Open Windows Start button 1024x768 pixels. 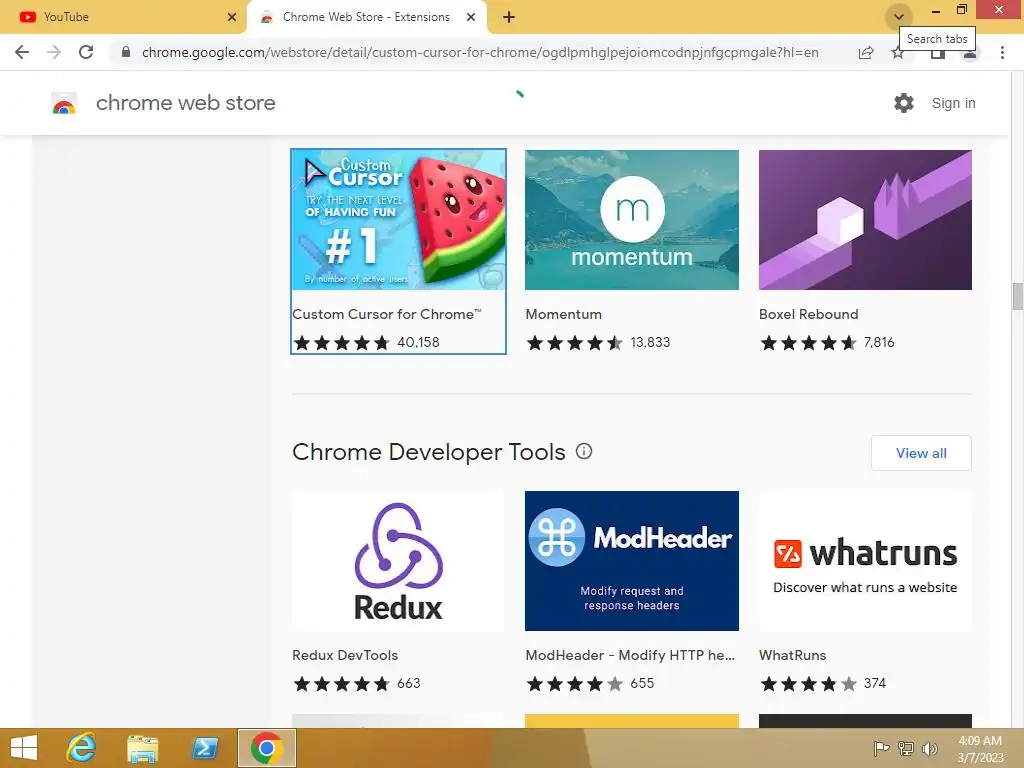(24, 748)
